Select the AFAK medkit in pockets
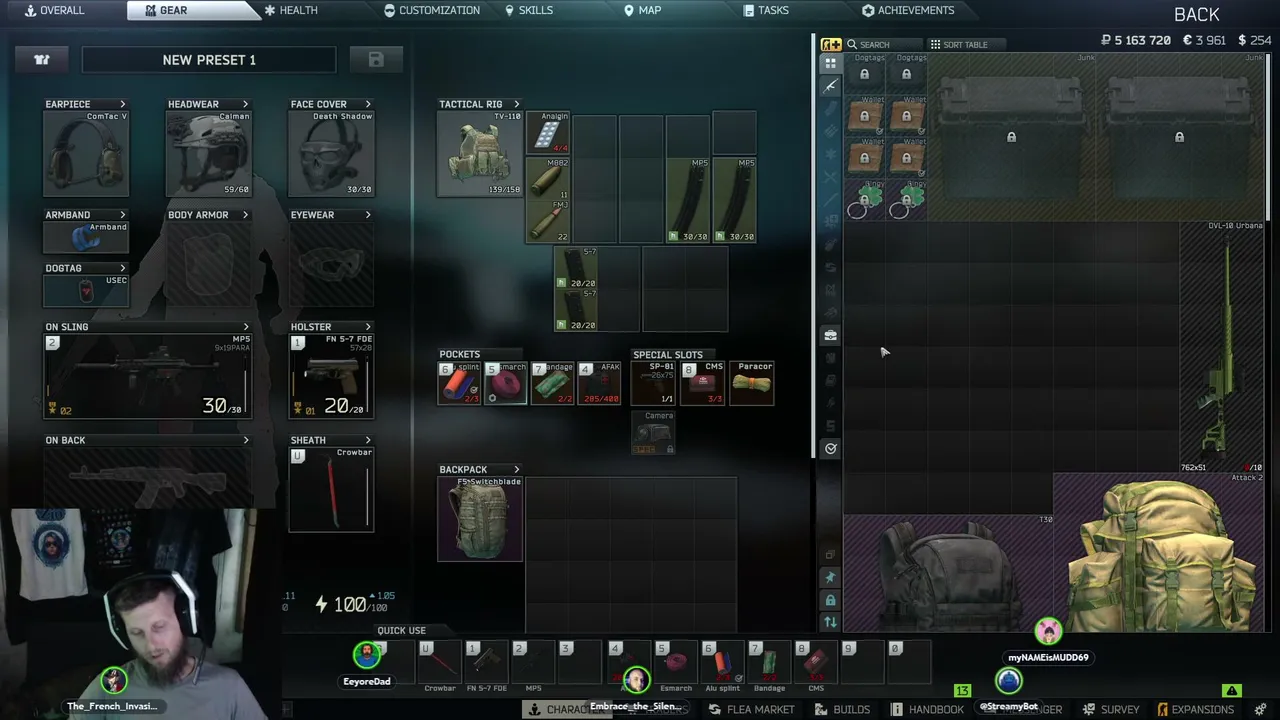This screenshot has height=720, width=1280. pos(598,383)
